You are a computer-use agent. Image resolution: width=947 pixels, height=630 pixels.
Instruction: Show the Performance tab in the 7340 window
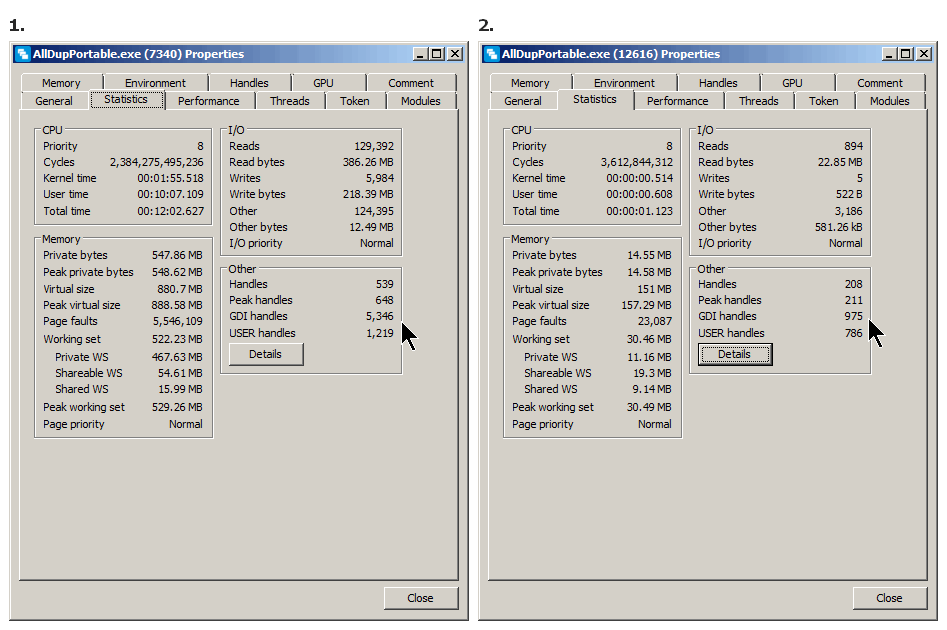coord(209,101)
